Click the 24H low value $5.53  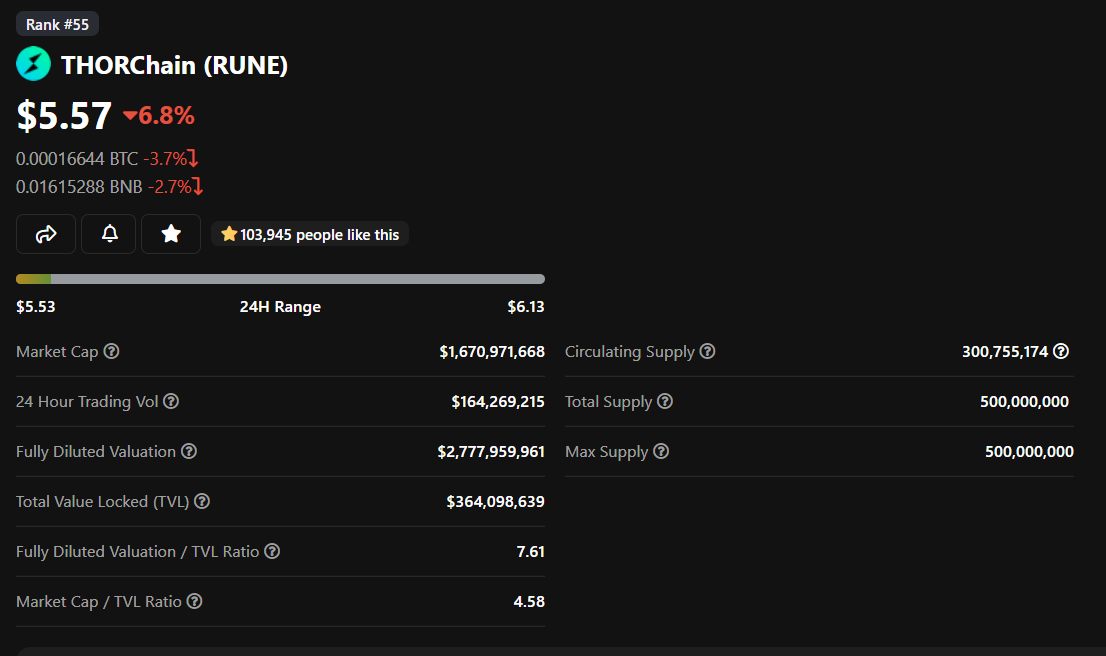[36, 307]
